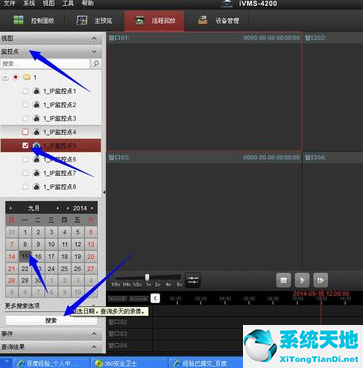Click the 2x mark on speed slider
This screenshot has height=368, width=363.
coord(158,285)
